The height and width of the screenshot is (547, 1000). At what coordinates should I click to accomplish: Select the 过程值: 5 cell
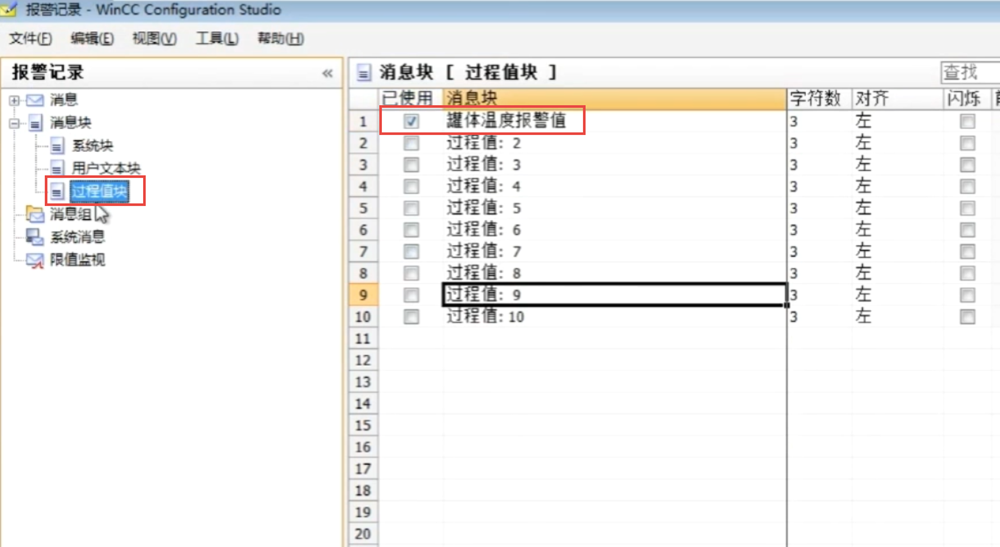pos(614,208)
